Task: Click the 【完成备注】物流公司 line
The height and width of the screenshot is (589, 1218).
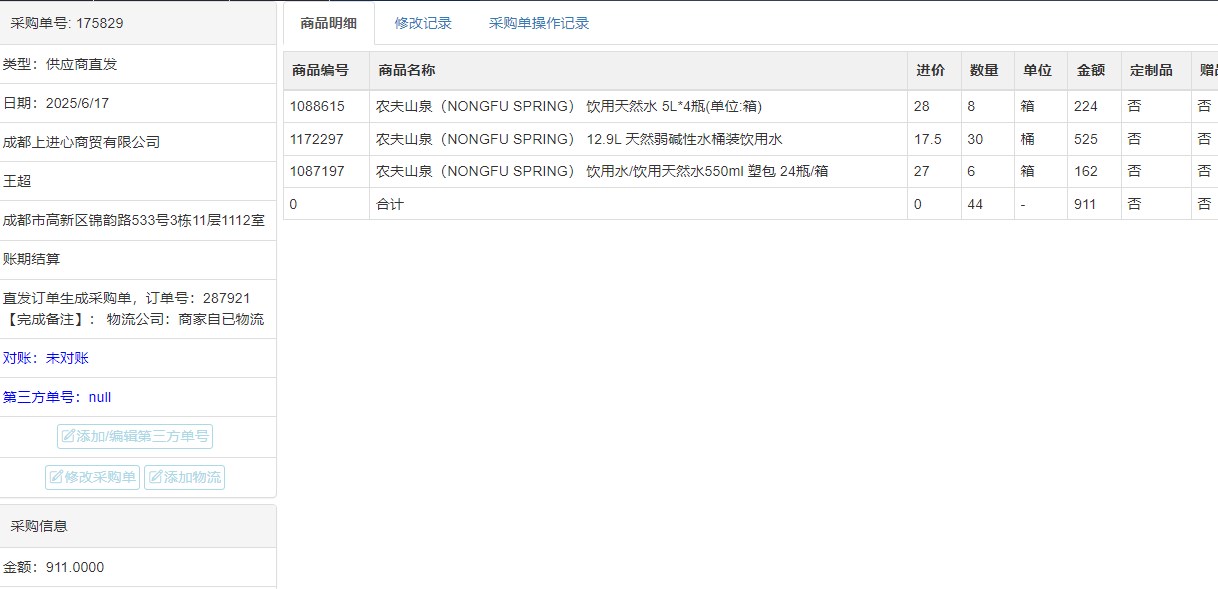Action: [134, 319]
